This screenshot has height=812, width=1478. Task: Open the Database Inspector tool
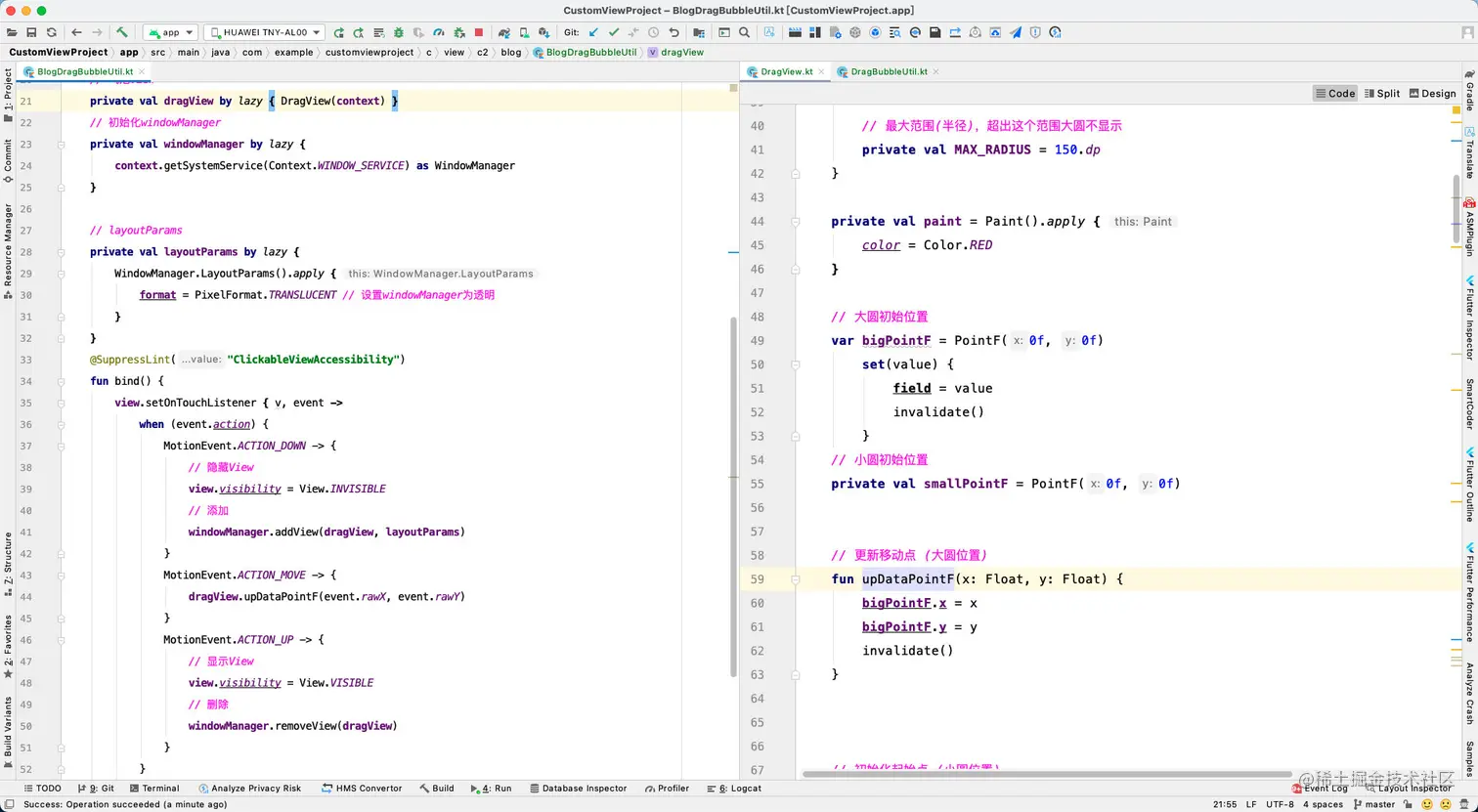577,788
